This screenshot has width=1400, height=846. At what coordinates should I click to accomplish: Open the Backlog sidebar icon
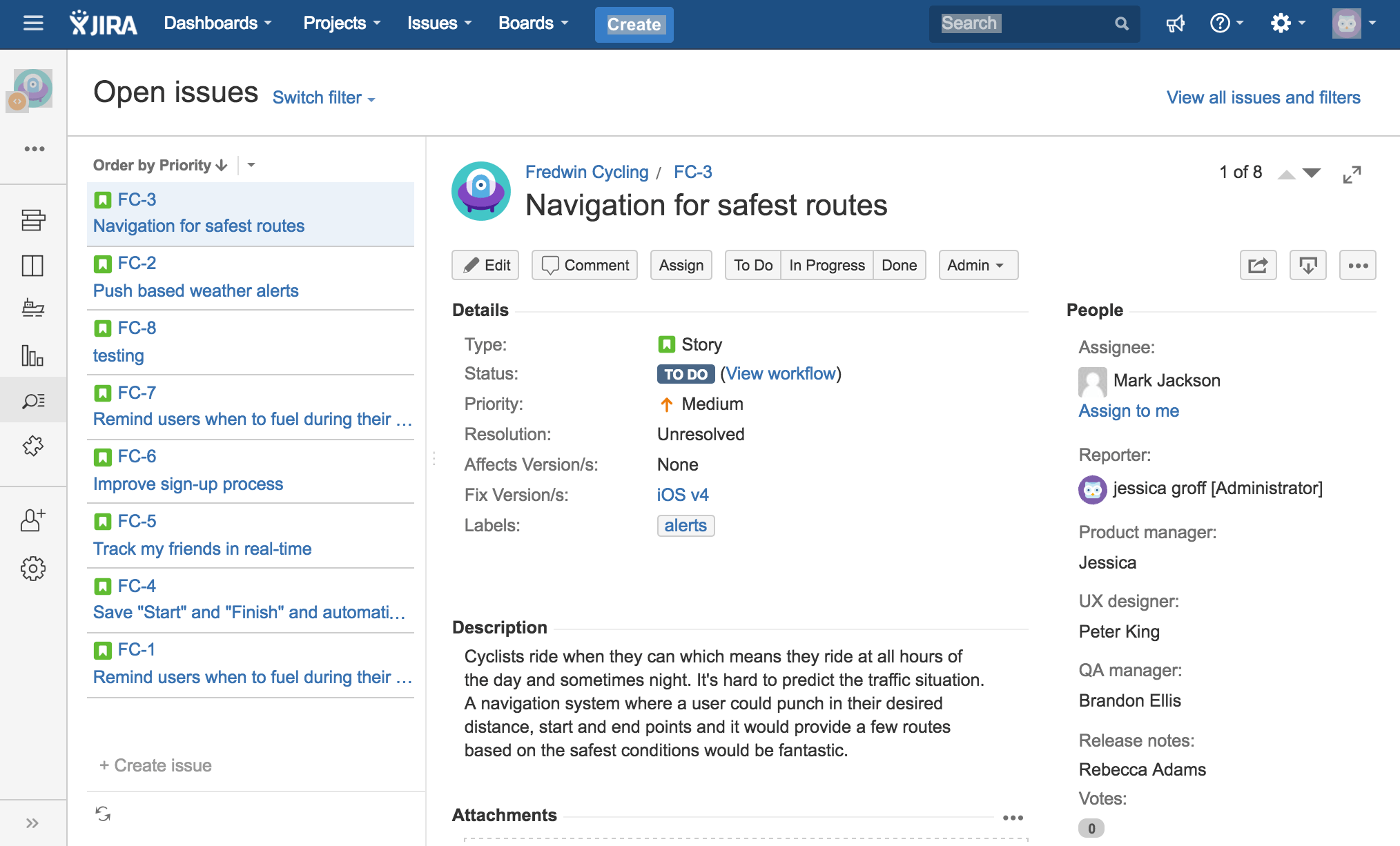pyautogui.click(x=33, y=220)
